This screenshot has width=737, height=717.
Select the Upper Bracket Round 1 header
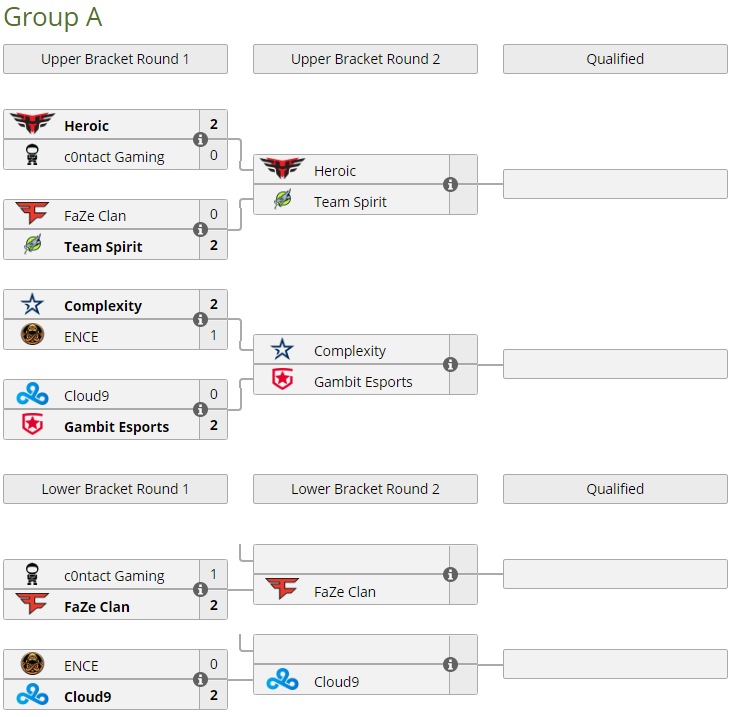pyautogui.click(x=115, y=59)
